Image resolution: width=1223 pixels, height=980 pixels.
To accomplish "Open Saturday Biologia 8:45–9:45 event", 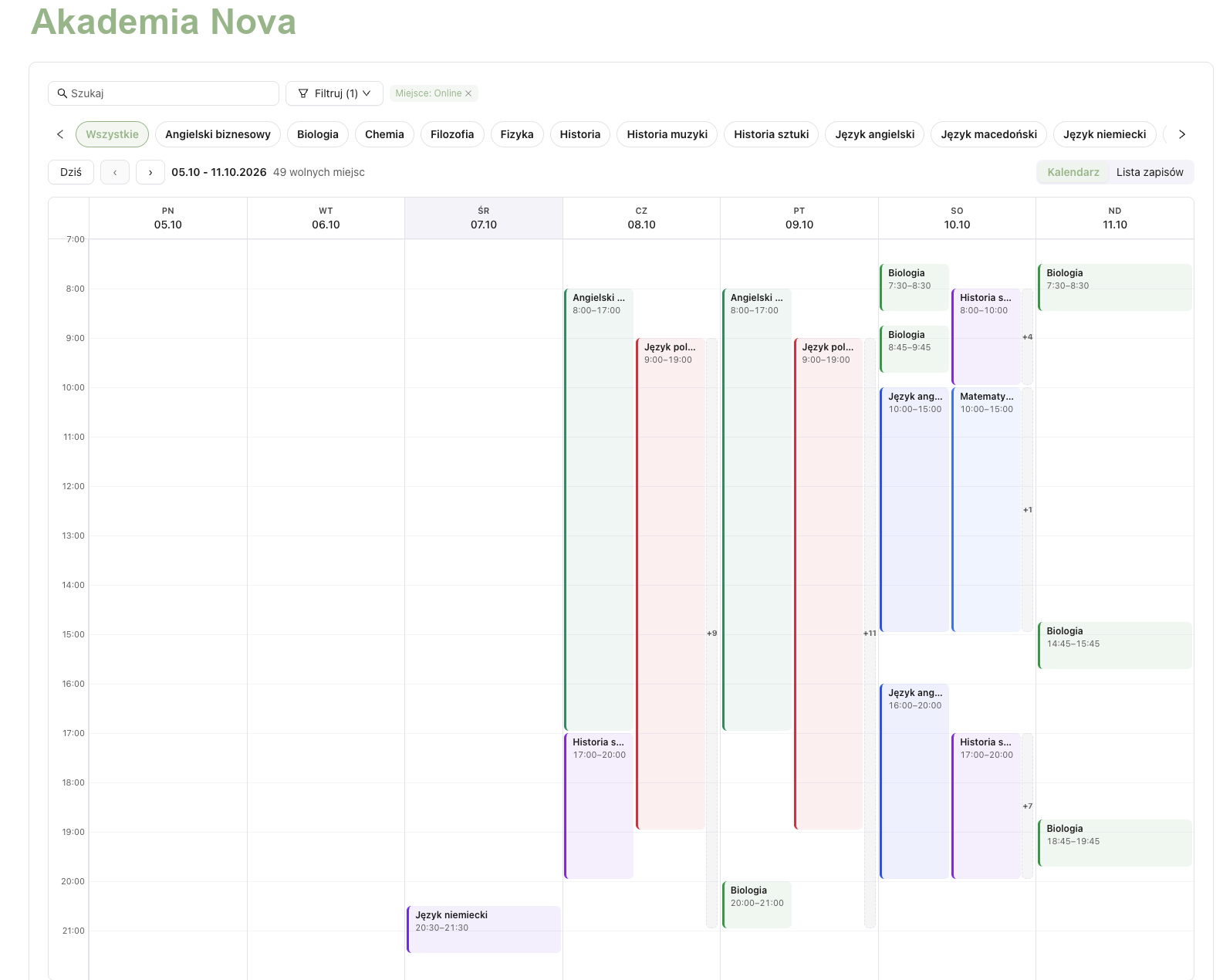I will 914,349.
